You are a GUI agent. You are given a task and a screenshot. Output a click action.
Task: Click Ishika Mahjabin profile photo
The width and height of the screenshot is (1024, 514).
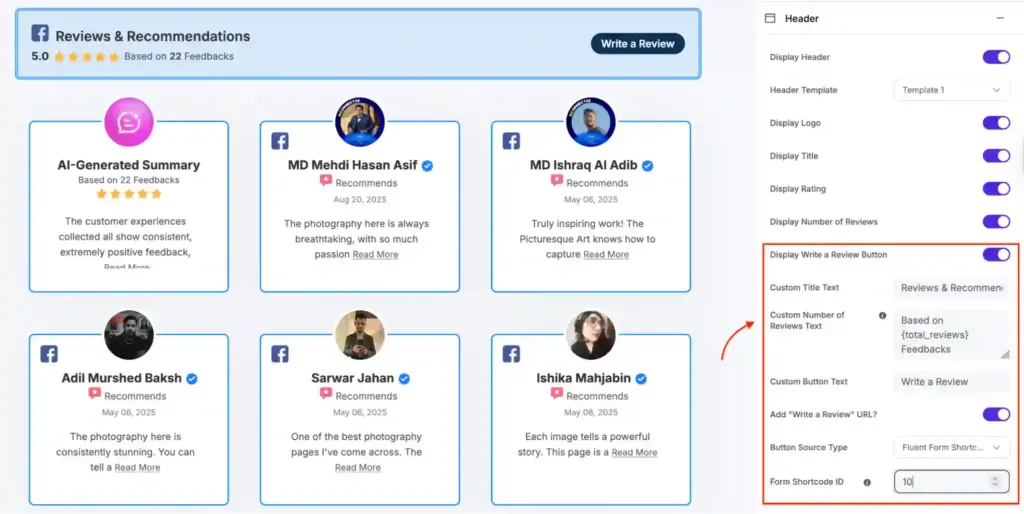pyautogui.click(x=591, y=335)
